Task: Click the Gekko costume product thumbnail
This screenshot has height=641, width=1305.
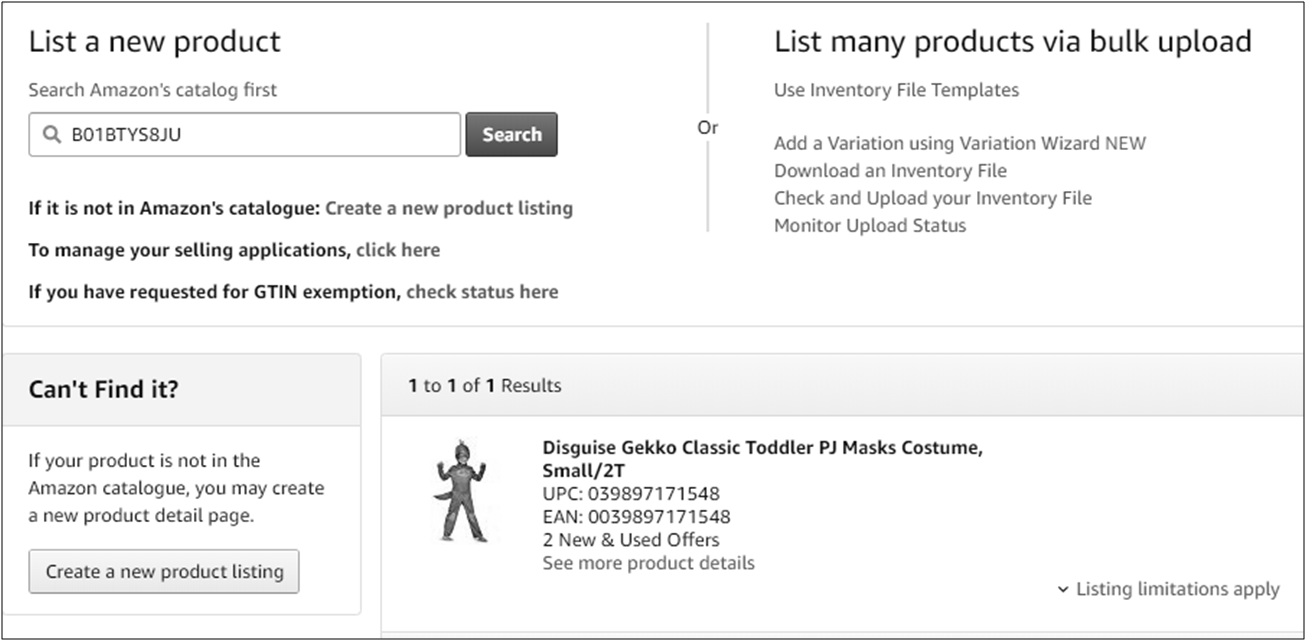Action: (x=461, y=491)
